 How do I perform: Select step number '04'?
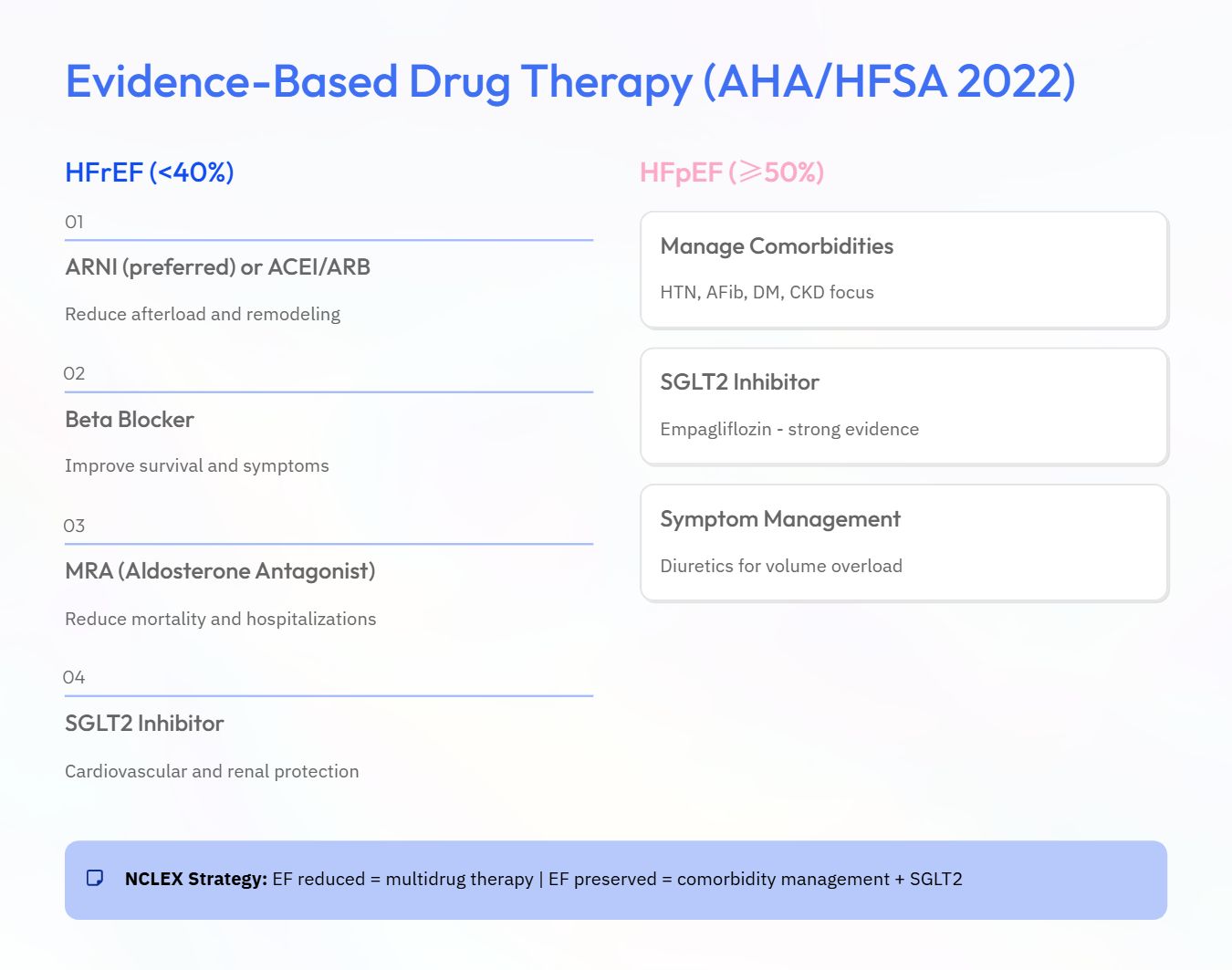click(x=74, y=677)
